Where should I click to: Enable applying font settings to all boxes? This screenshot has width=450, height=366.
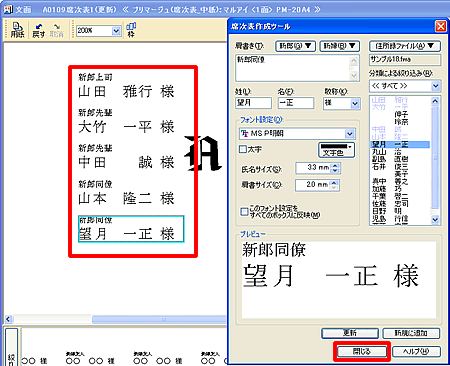tap(244, 212)
